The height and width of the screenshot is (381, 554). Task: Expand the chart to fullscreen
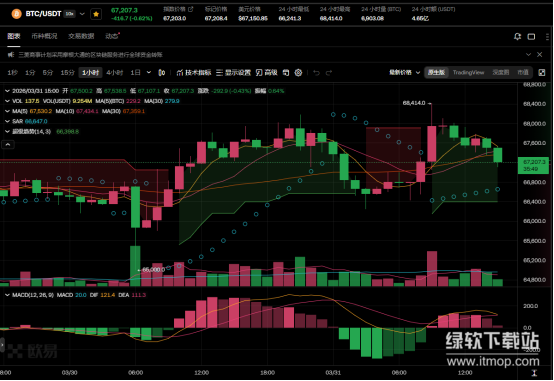(x=542, y=72)
